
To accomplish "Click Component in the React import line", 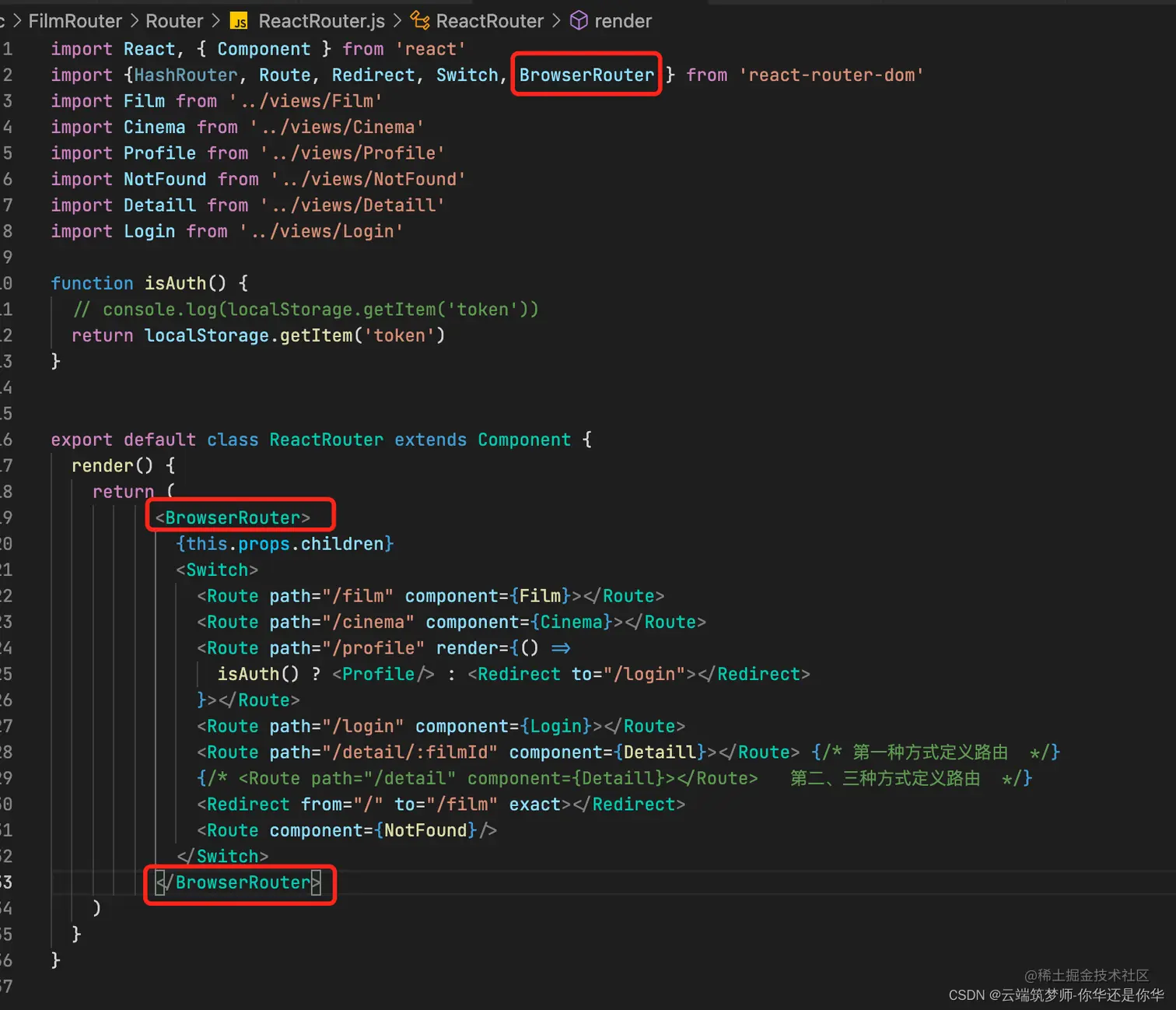I will point(264,49).
